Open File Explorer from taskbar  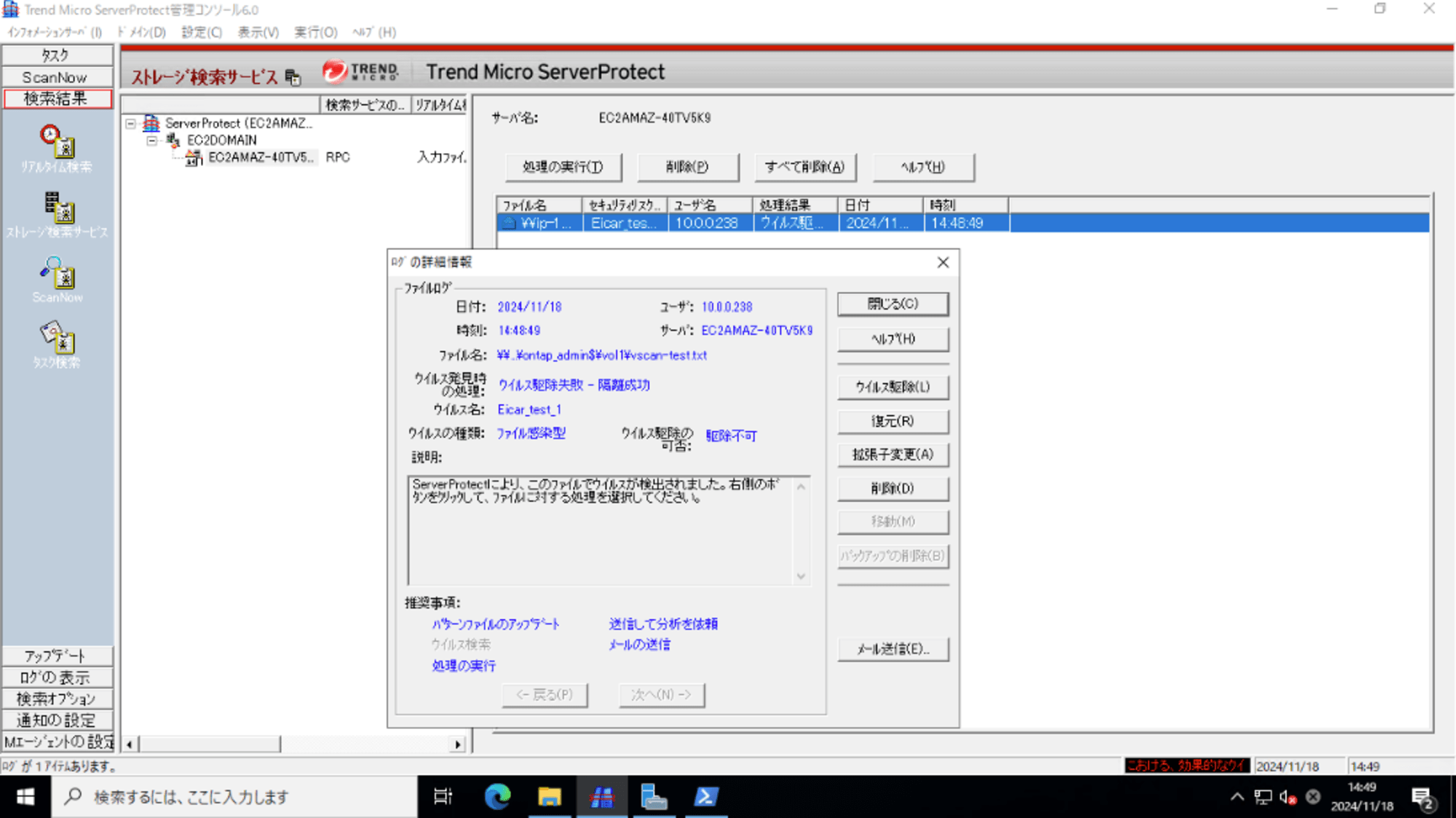click(550, 797)
